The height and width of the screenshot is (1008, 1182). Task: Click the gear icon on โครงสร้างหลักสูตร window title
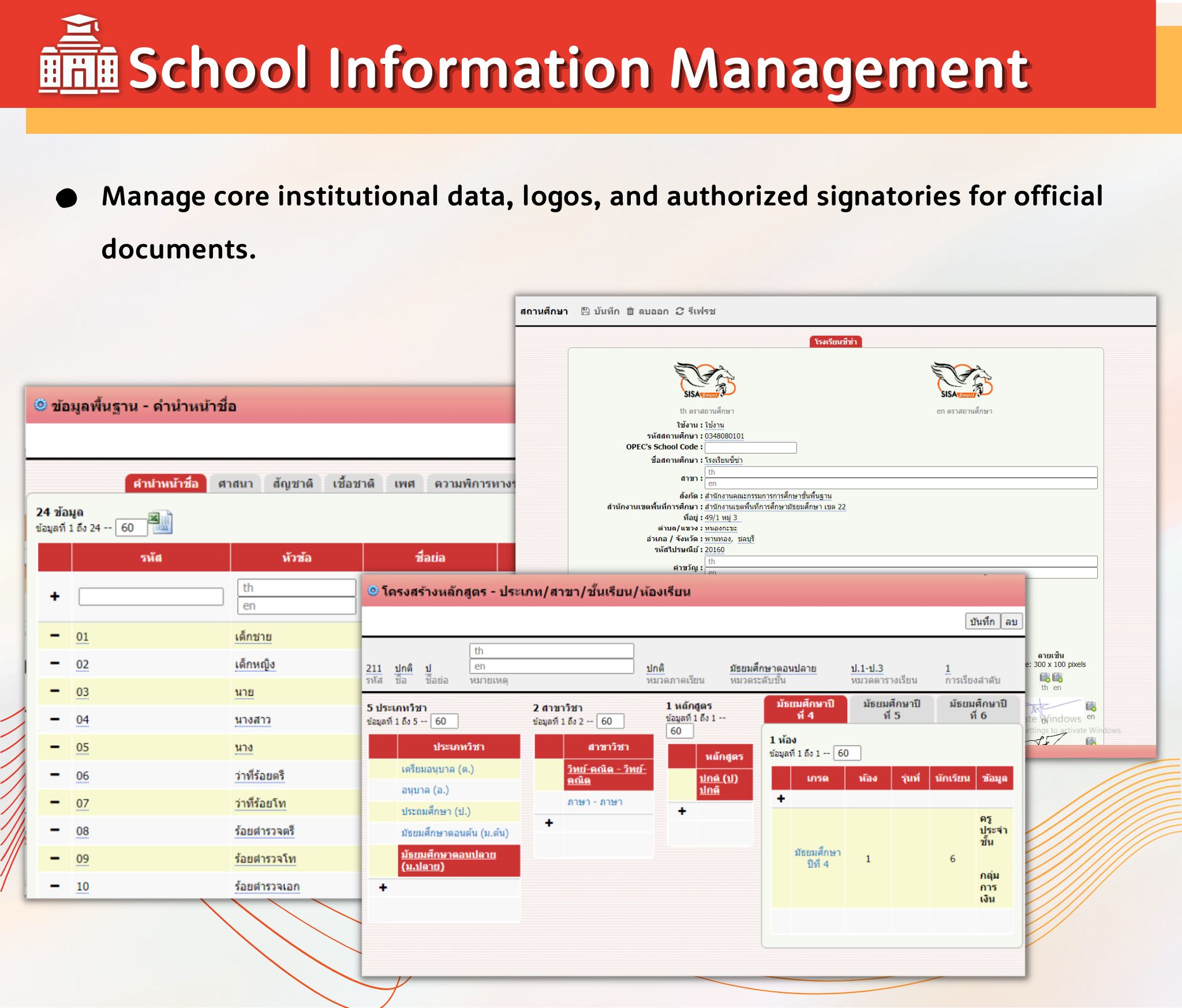coord(373,591)
